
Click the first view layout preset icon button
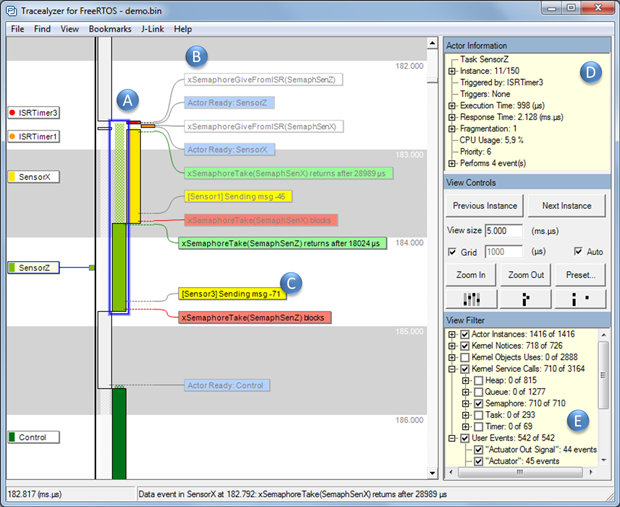tap(471, 299)
